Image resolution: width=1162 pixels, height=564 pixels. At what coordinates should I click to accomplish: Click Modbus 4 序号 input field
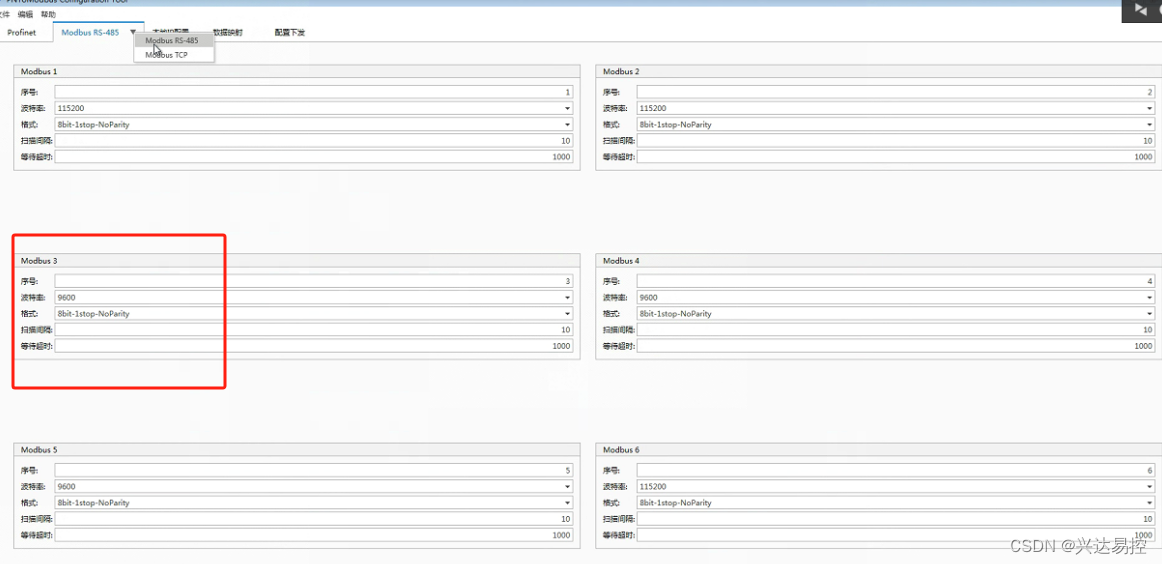[895, 281]
